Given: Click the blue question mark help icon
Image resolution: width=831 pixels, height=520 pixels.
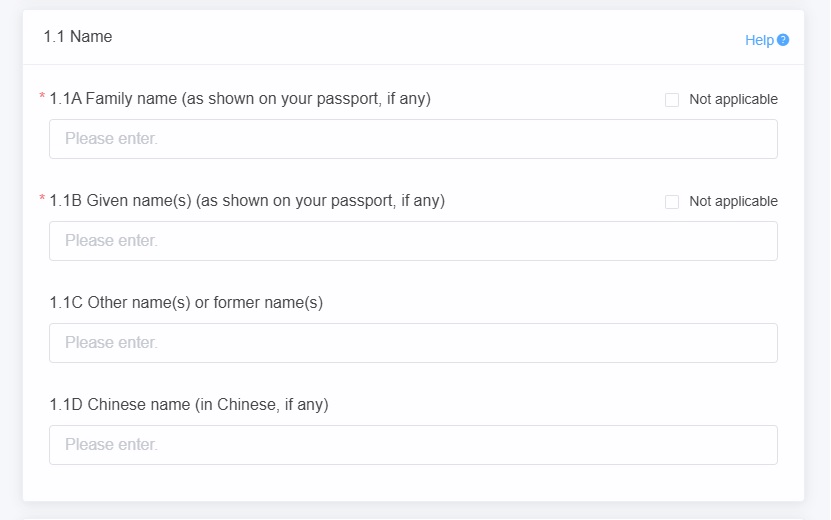Looking at the screenshot, I should (x=783, y=40).
